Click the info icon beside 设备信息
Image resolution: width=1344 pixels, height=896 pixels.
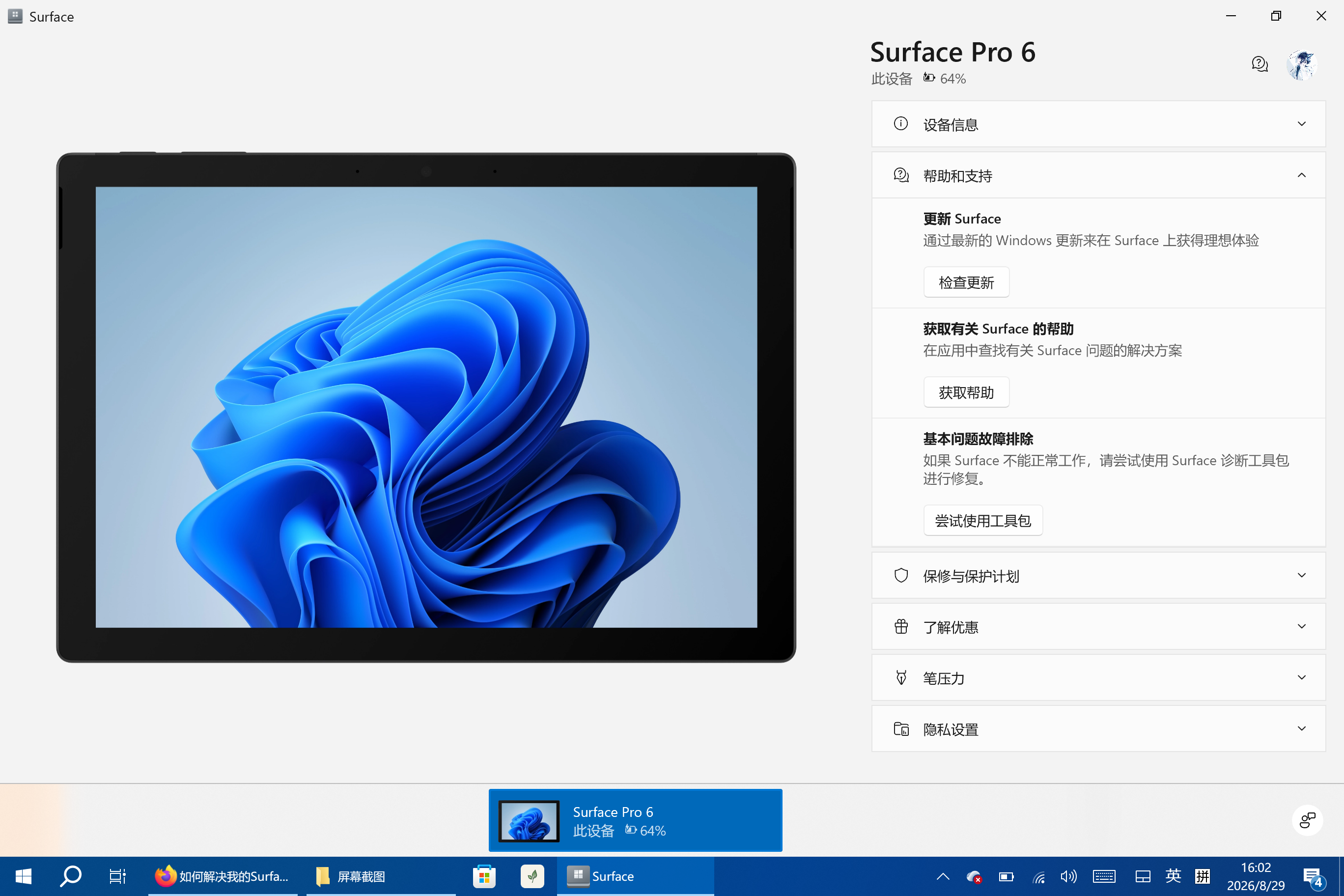pyautogui.click(x=900, y=123)
